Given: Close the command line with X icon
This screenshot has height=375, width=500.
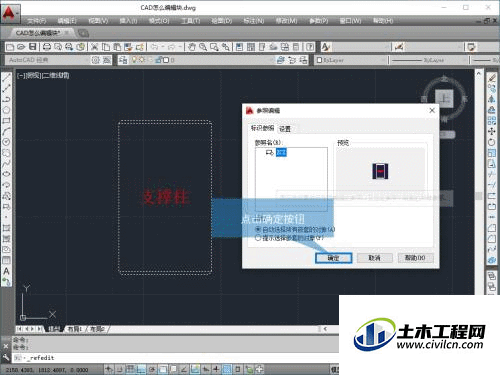Looking at the screenshot, I should coord(6,347).
